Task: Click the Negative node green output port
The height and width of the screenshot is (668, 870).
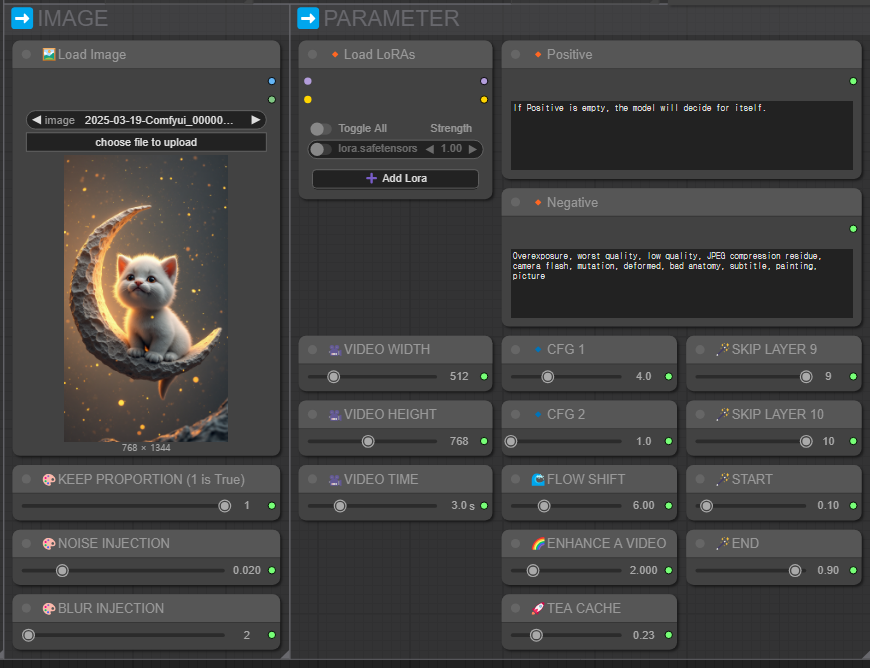Action: [x=853, y=229]
